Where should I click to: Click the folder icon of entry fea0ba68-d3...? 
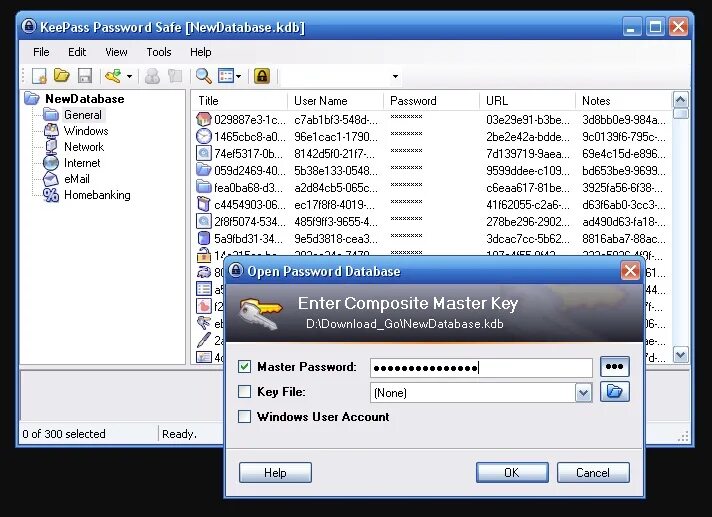(x=204, y=187)
